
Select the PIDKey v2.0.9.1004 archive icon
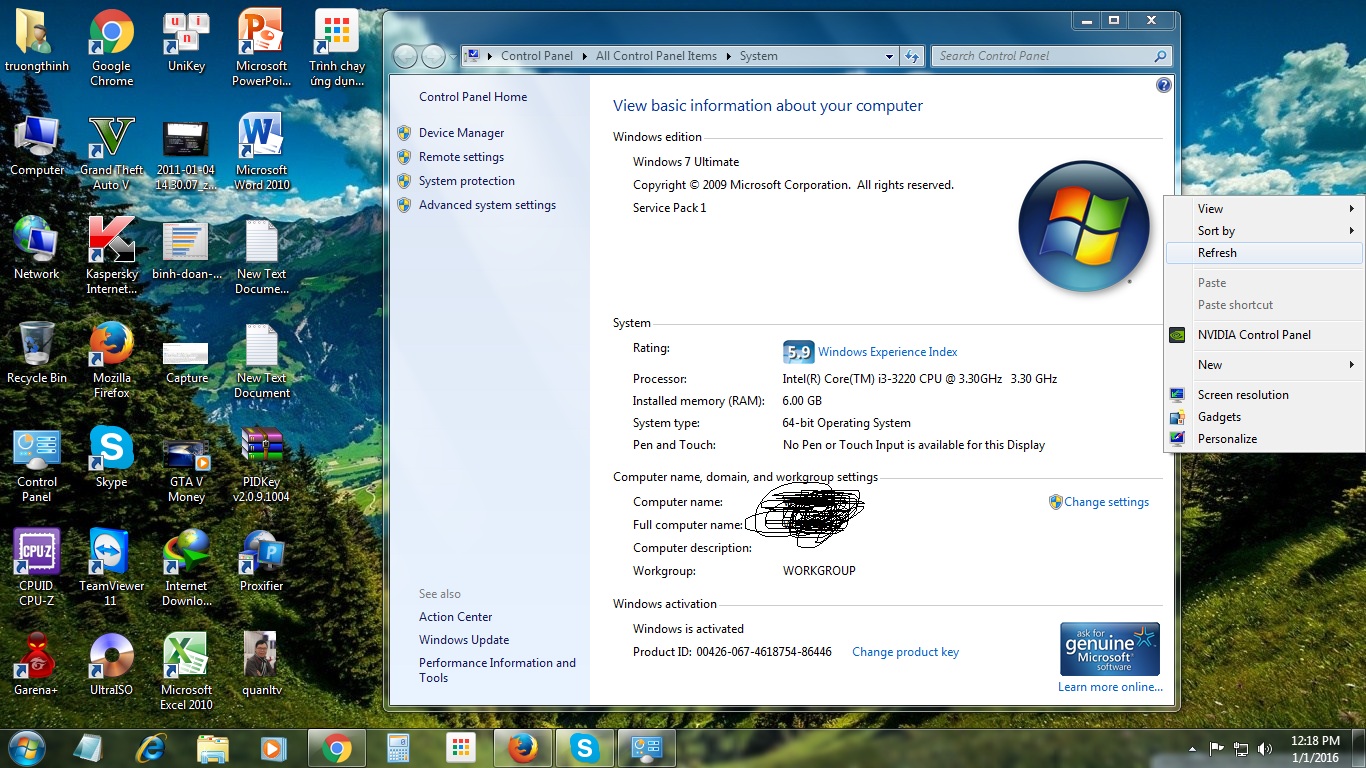(x=261, y=464)
